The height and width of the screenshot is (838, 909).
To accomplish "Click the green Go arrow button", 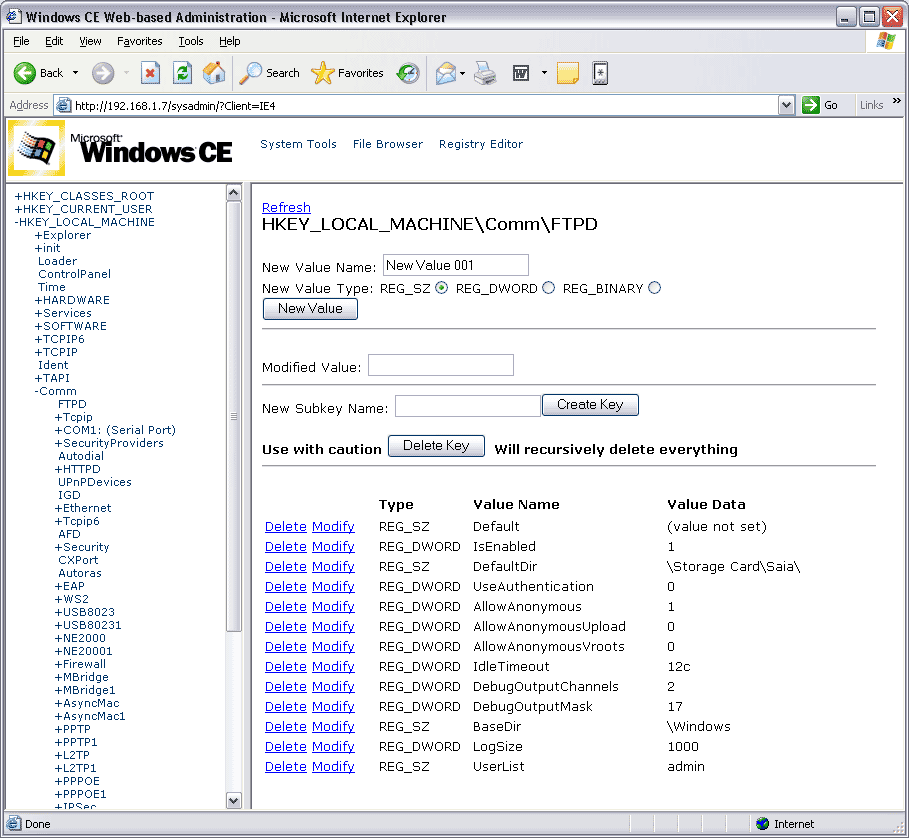I will [810, 105].
